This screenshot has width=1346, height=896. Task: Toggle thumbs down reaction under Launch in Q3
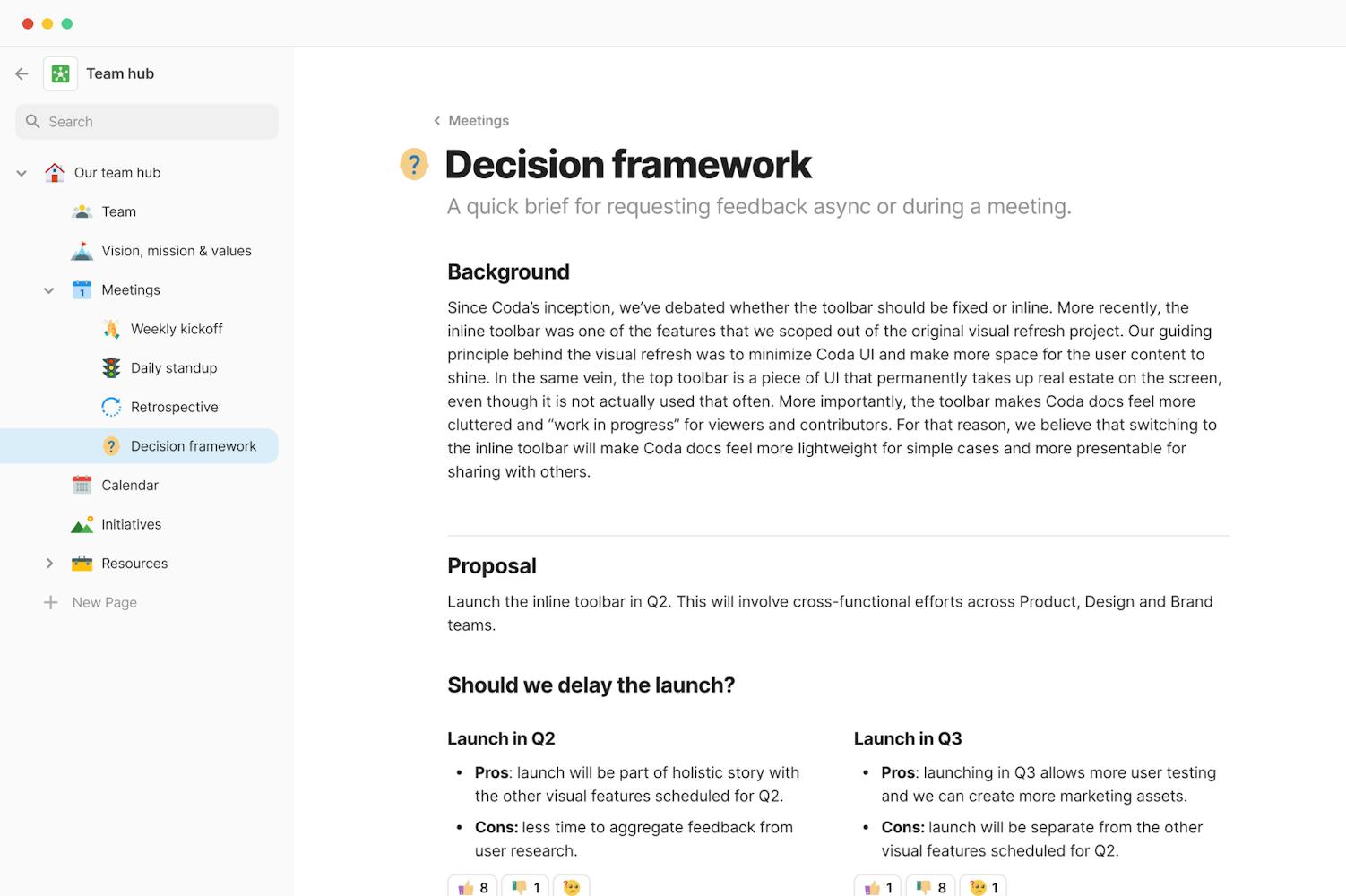[x=930, y=887]
